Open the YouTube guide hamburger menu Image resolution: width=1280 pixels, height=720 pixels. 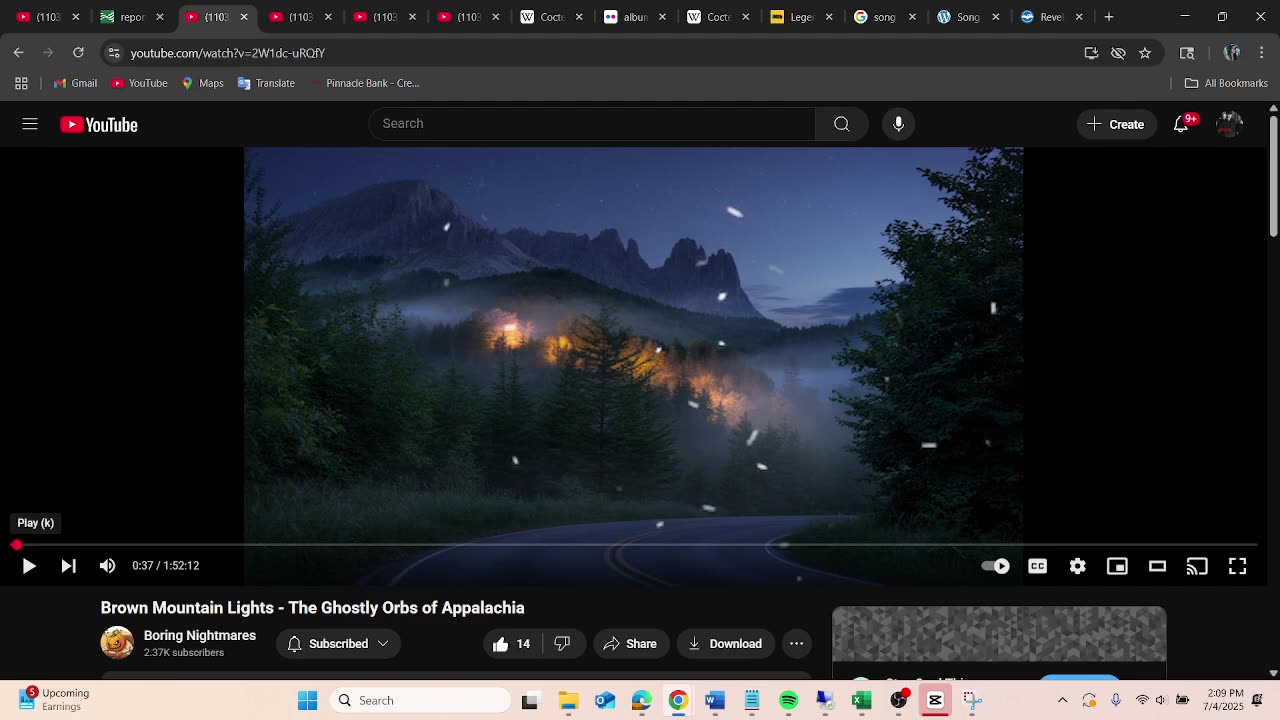(x=30, y=124)
